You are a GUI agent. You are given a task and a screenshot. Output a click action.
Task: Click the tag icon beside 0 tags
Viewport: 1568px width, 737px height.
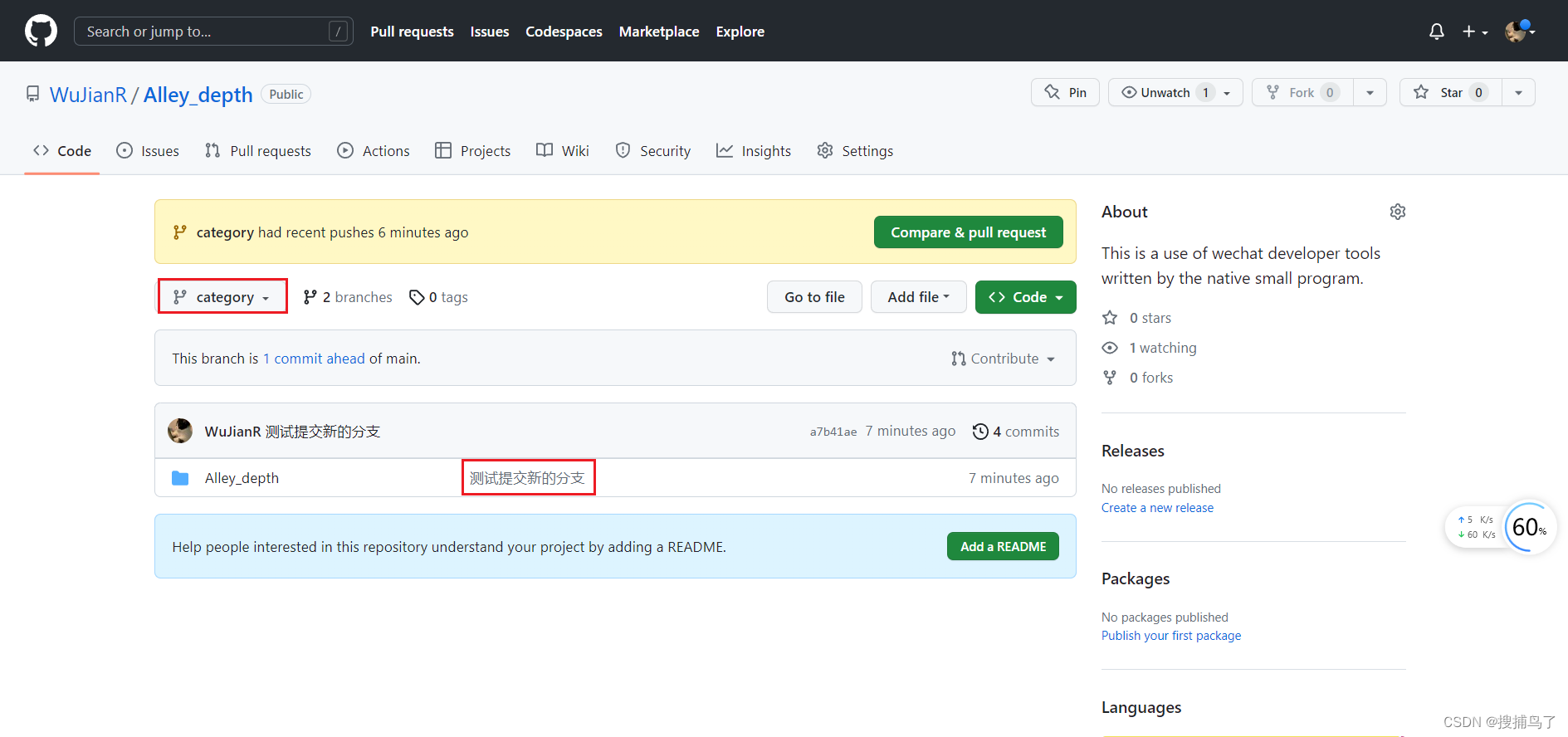[x=417, y=297]
